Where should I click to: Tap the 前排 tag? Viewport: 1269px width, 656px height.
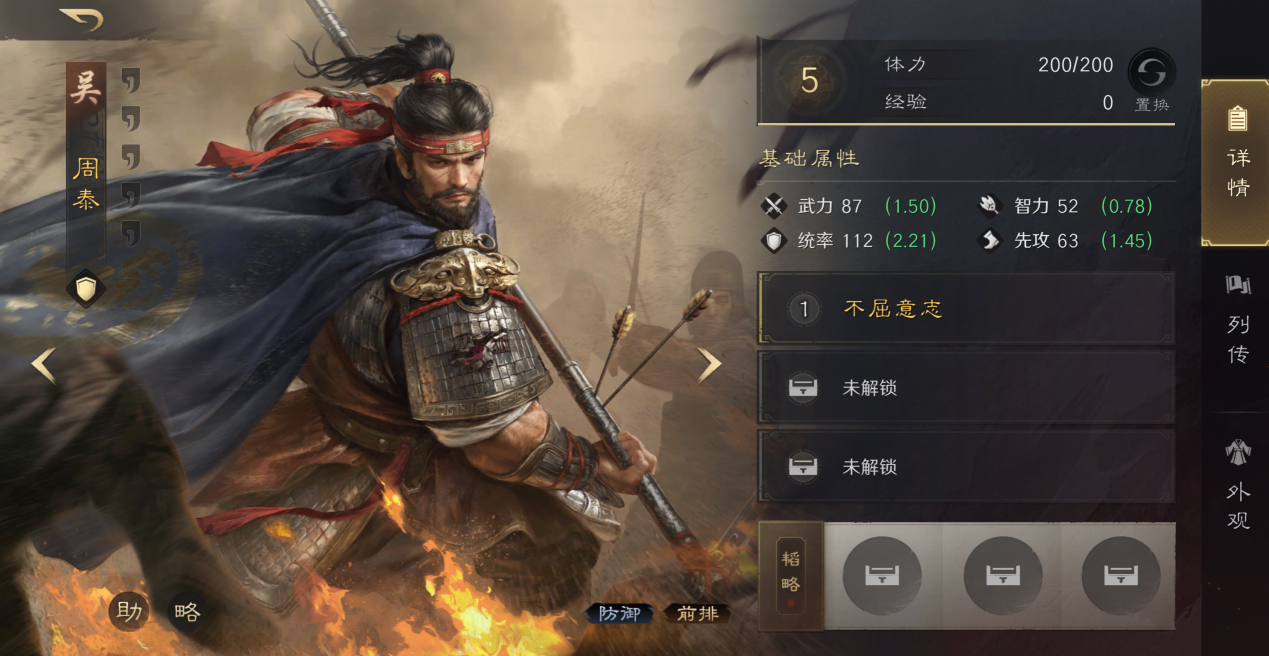(697, 613)
